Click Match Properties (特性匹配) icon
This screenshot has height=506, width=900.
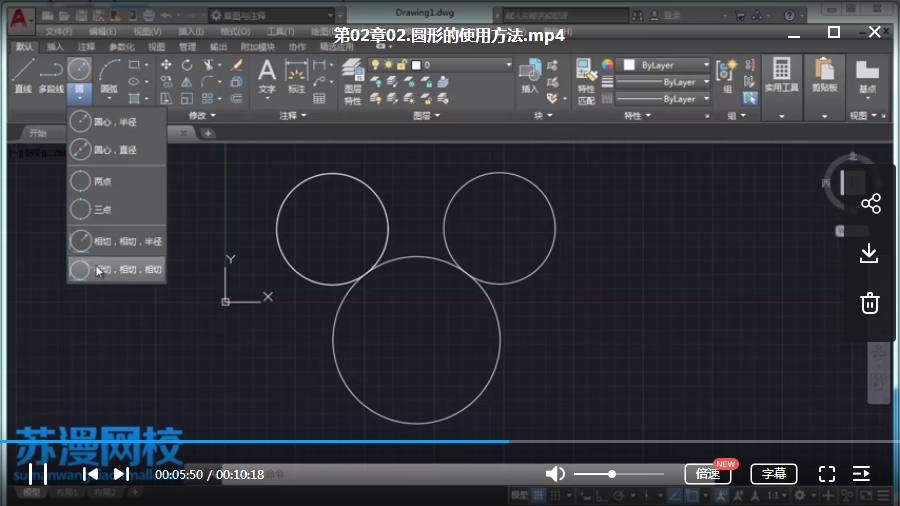(x=586, y=82)
